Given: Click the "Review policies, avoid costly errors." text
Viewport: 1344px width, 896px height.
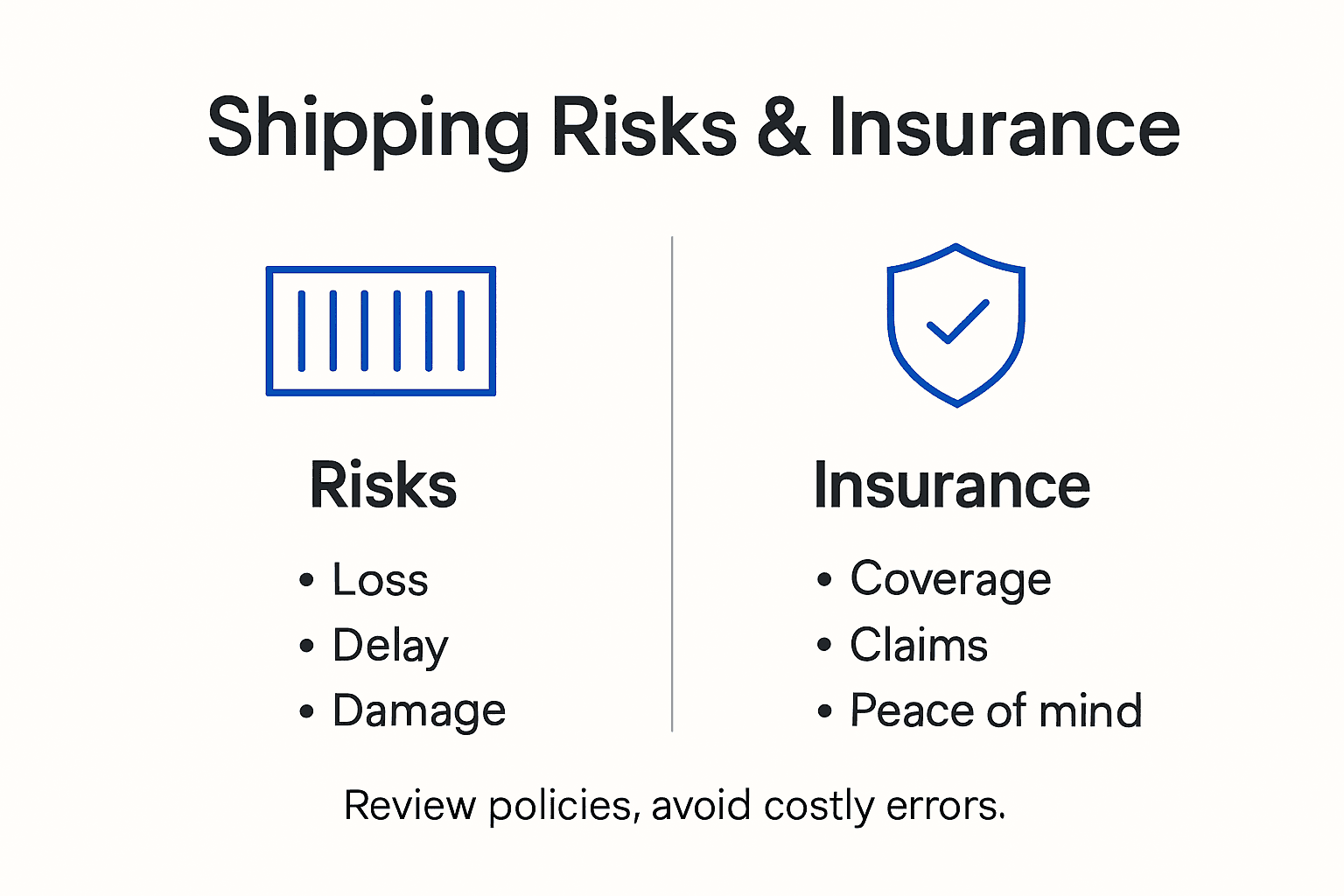Looking at the screenshot, I should [675, 805].
